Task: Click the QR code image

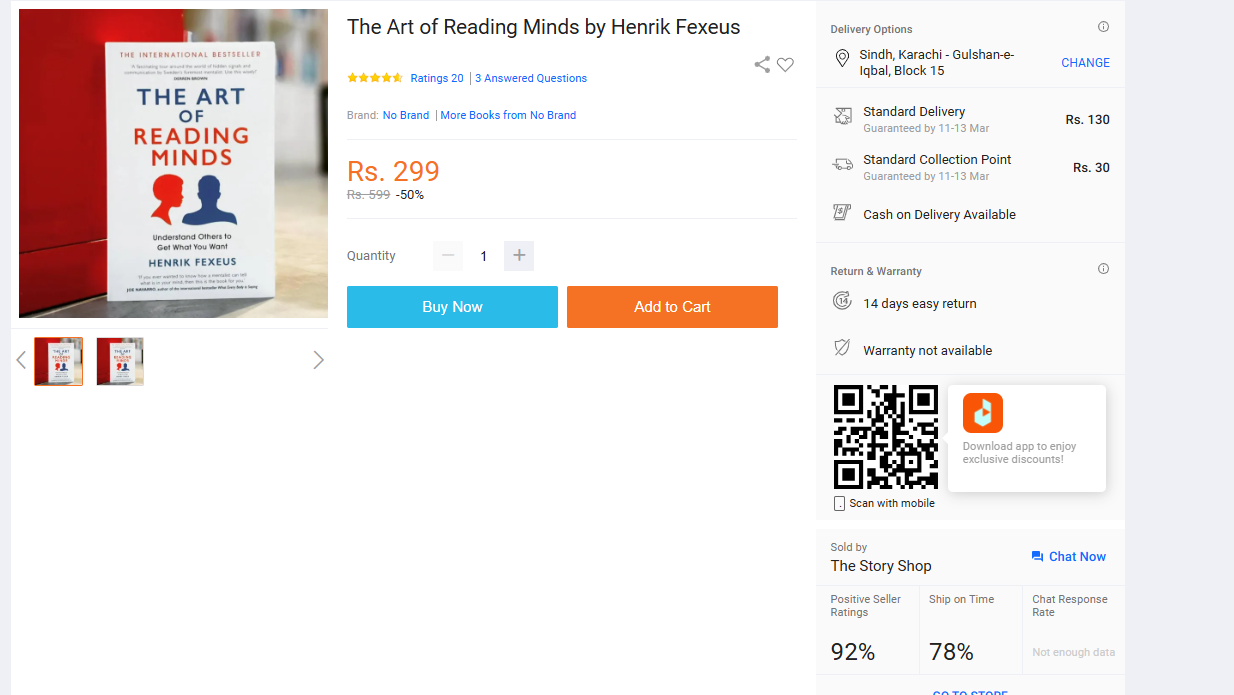Action: (886, 437)
